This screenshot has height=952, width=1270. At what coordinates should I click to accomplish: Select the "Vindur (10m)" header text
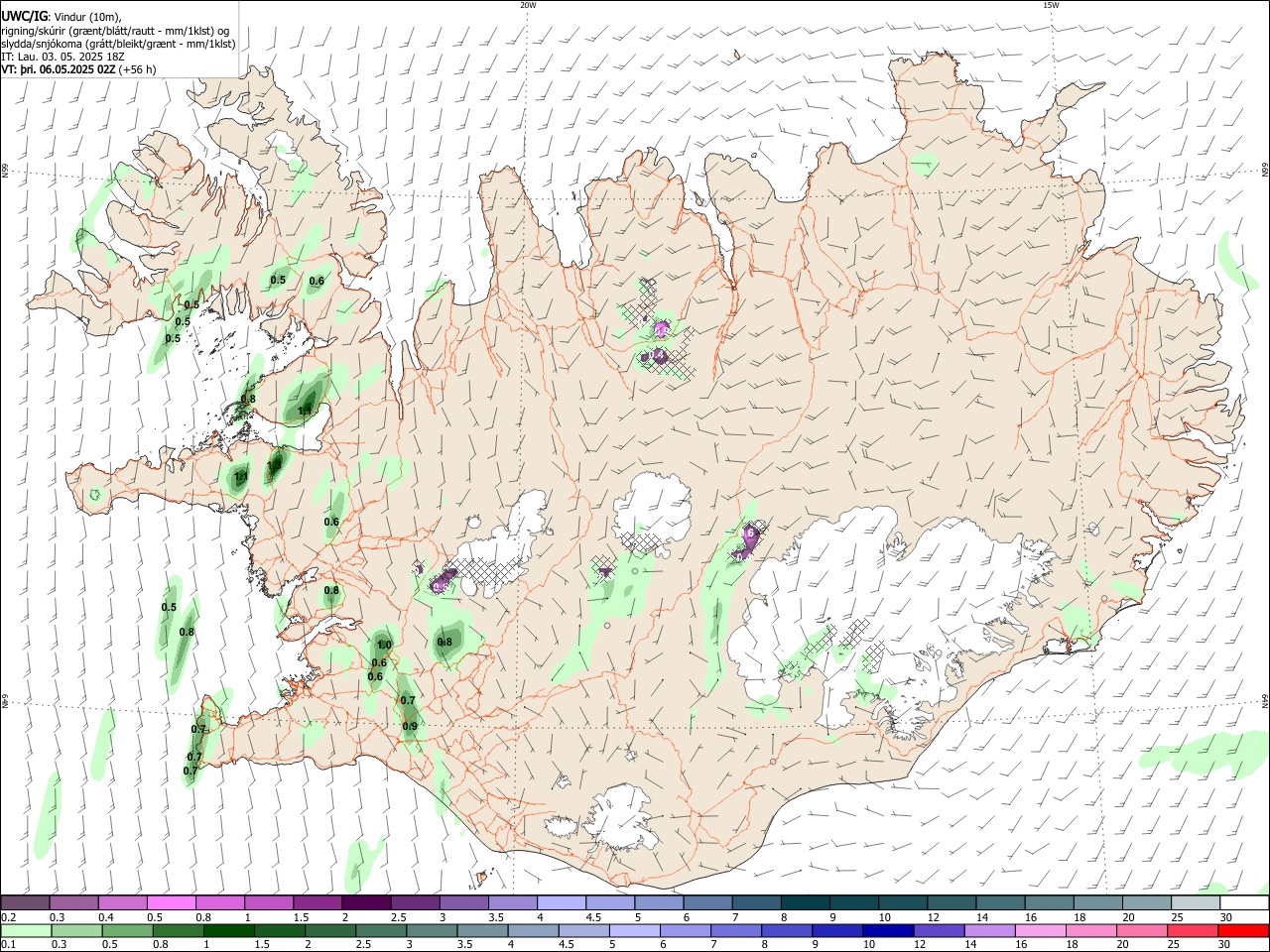point(87,17)
